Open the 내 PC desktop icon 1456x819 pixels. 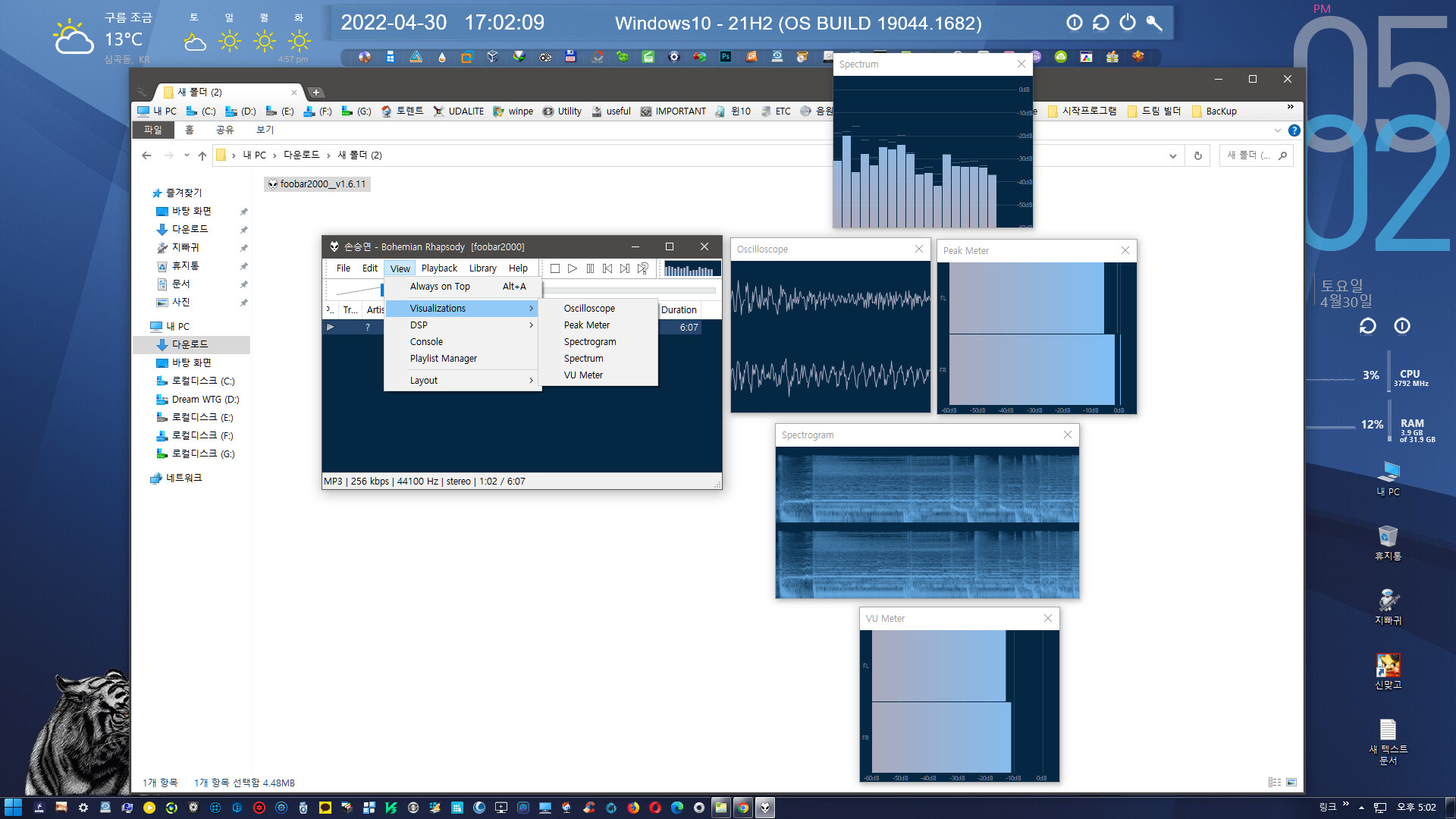tap(1388, 478)
